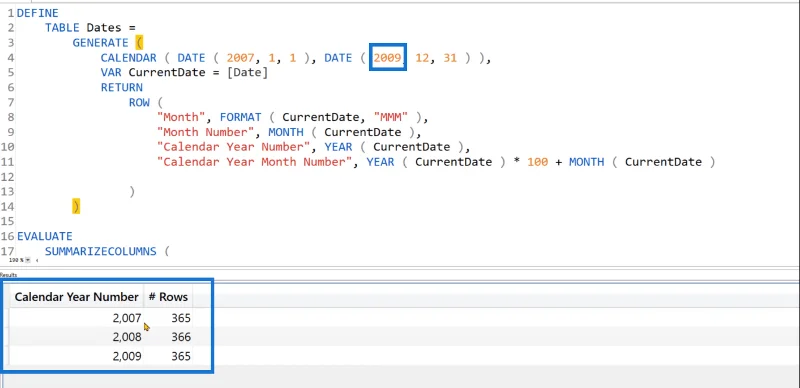Click the YEAR function on line 10
Viewport: 800px width, 388px height.
click(338, 147)
